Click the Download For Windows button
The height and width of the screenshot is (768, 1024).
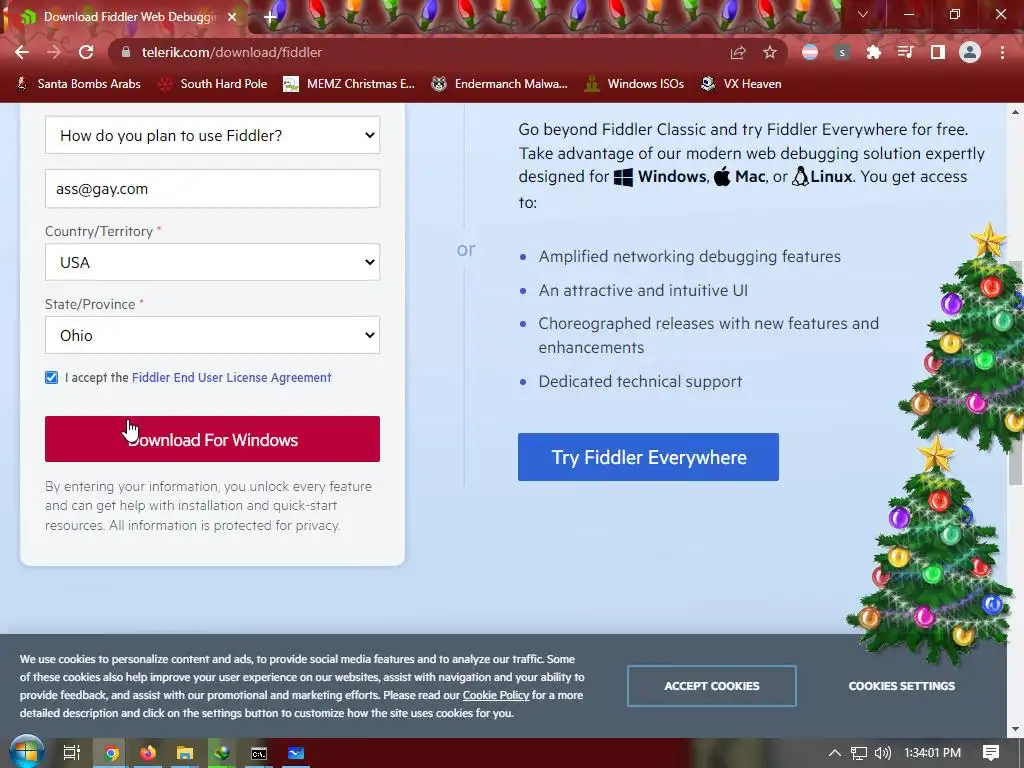pos(212,439)
